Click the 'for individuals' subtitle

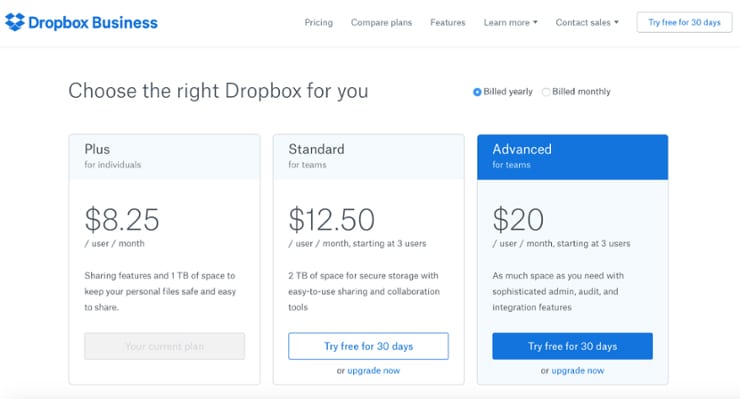113,165
